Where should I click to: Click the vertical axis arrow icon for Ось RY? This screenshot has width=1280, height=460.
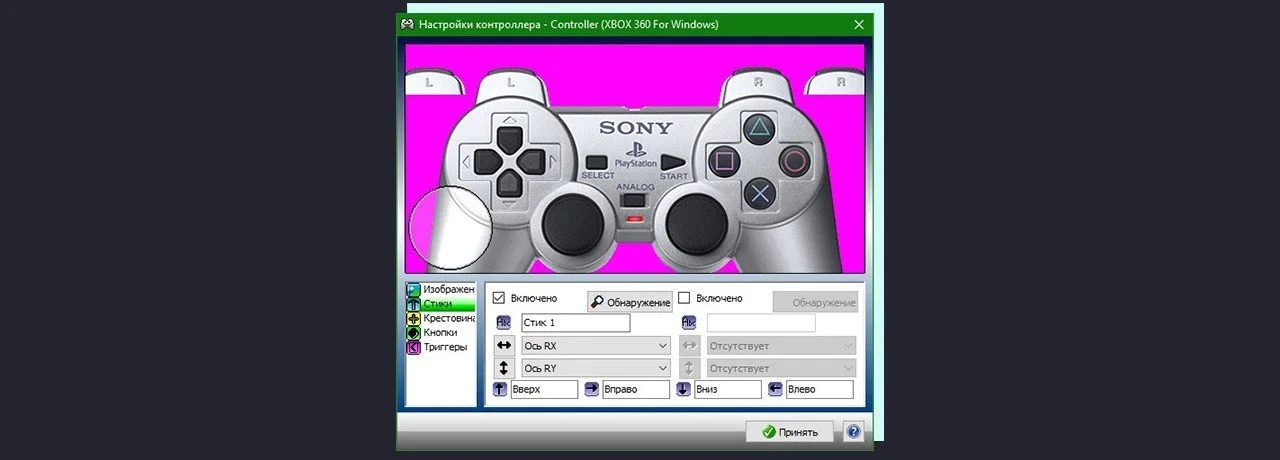(503, 367)
